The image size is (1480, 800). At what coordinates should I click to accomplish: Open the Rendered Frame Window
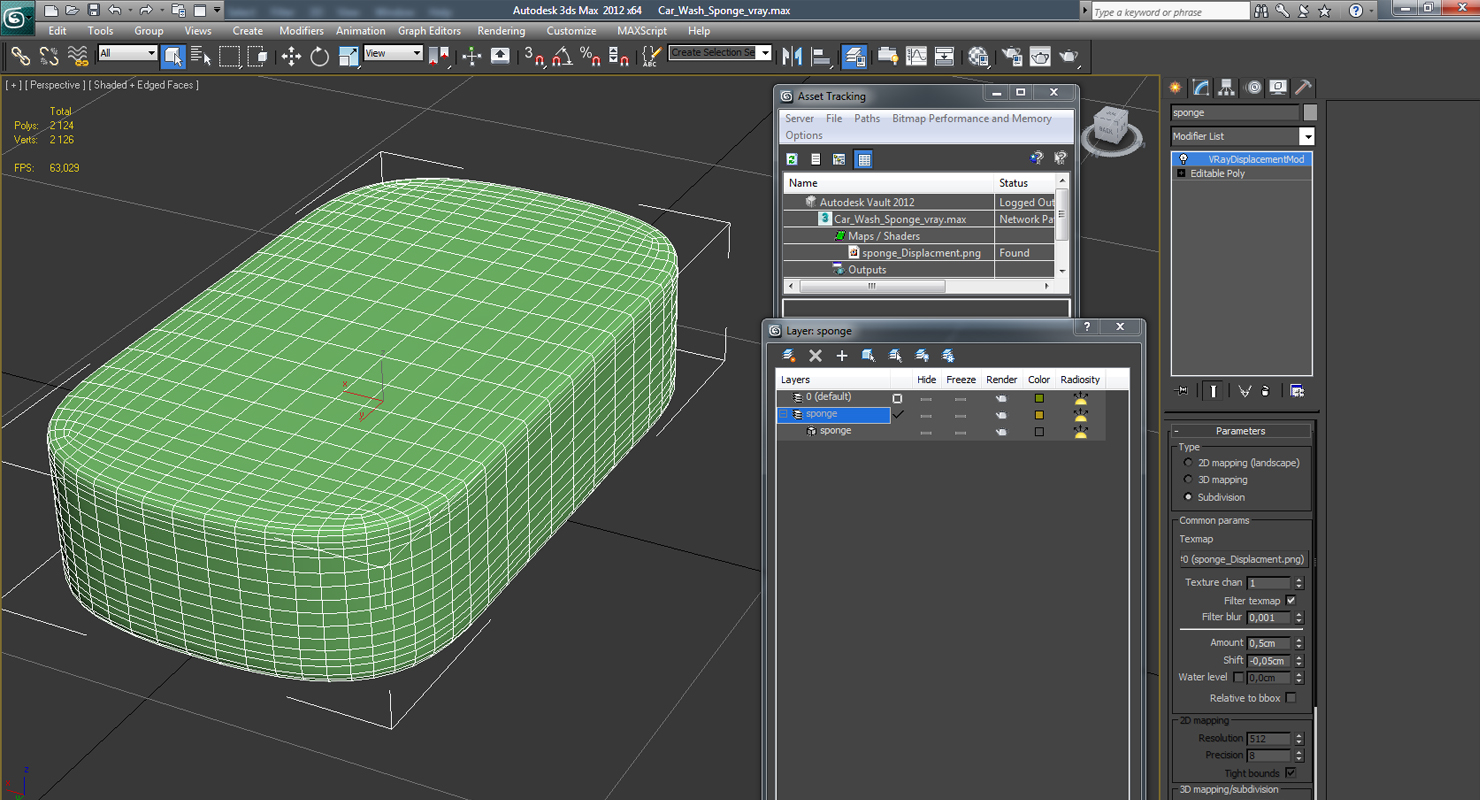pyautogui.click(x=1041, y=56)
